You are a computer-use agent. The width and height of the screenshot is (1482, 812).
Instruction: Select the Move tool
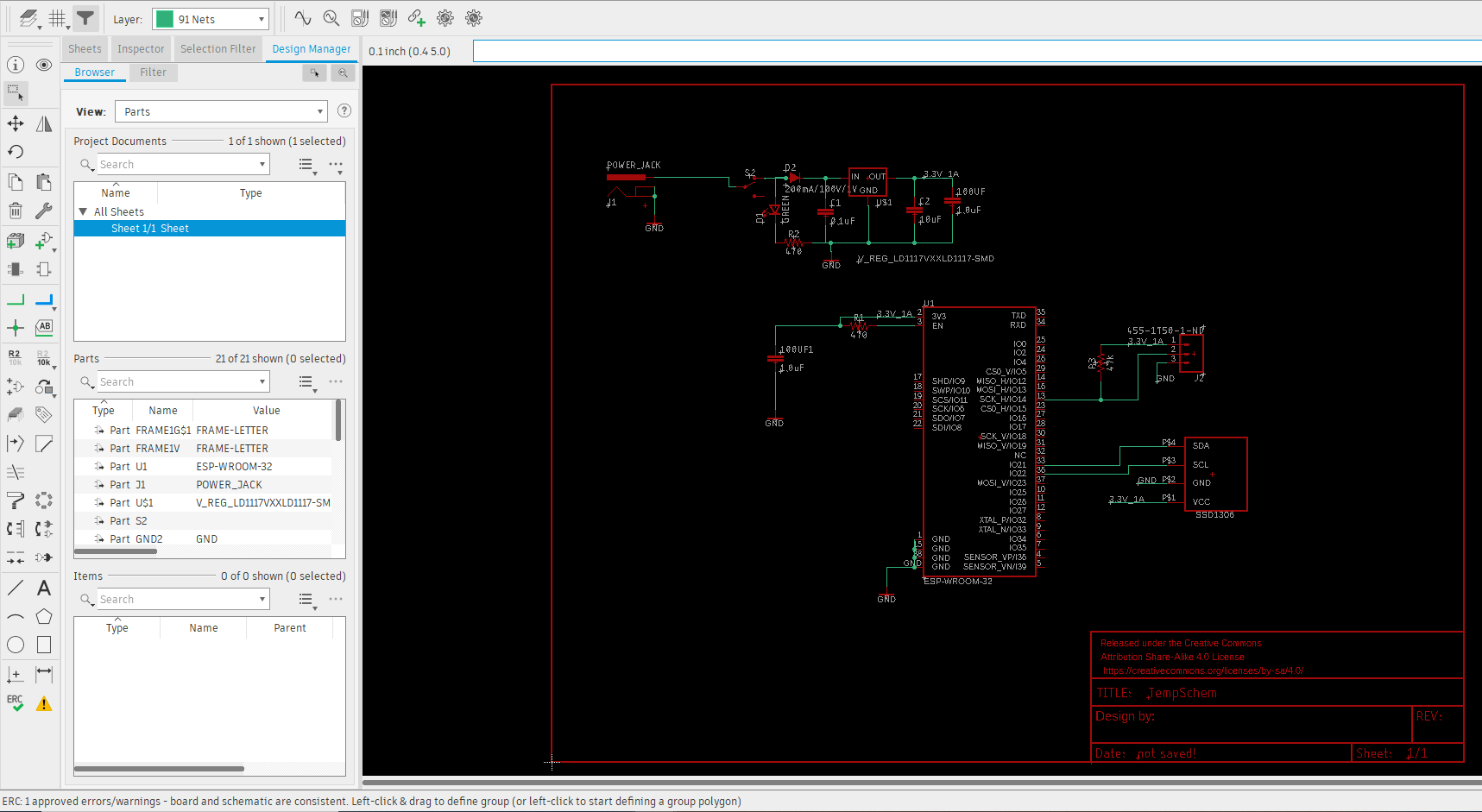(16, 123)
